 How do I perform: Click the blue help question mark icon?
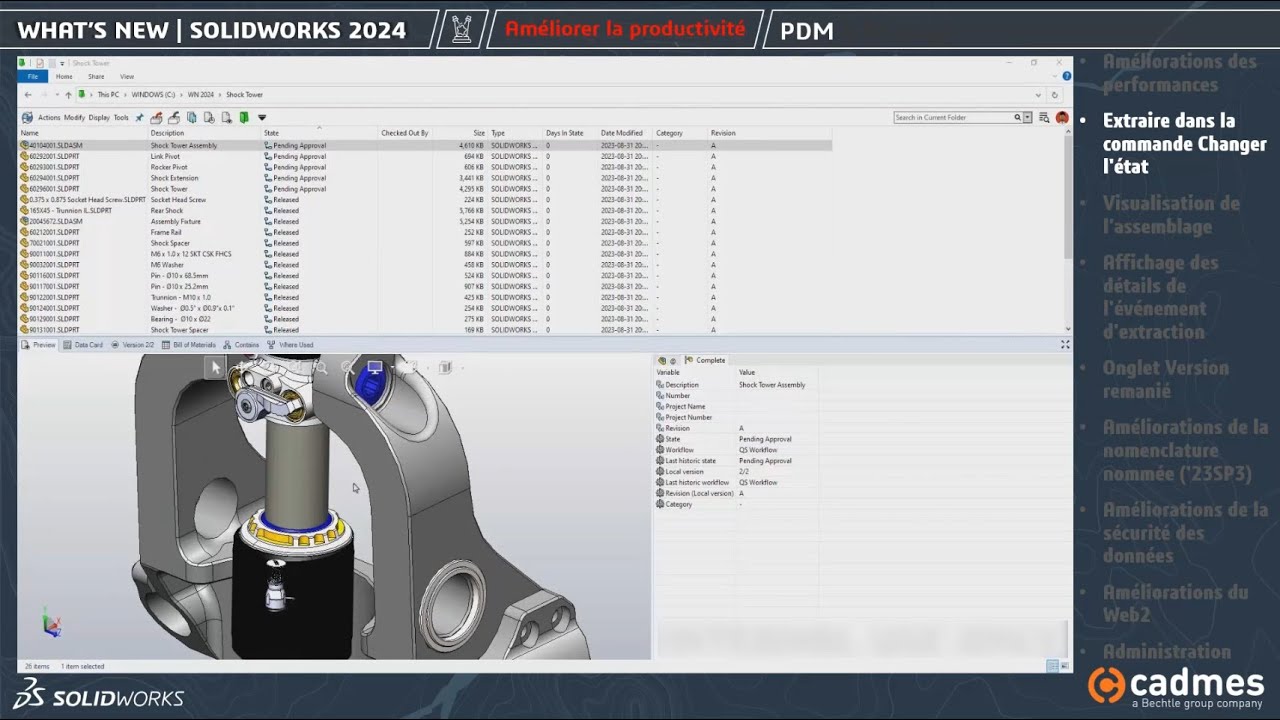[1067, 76]
